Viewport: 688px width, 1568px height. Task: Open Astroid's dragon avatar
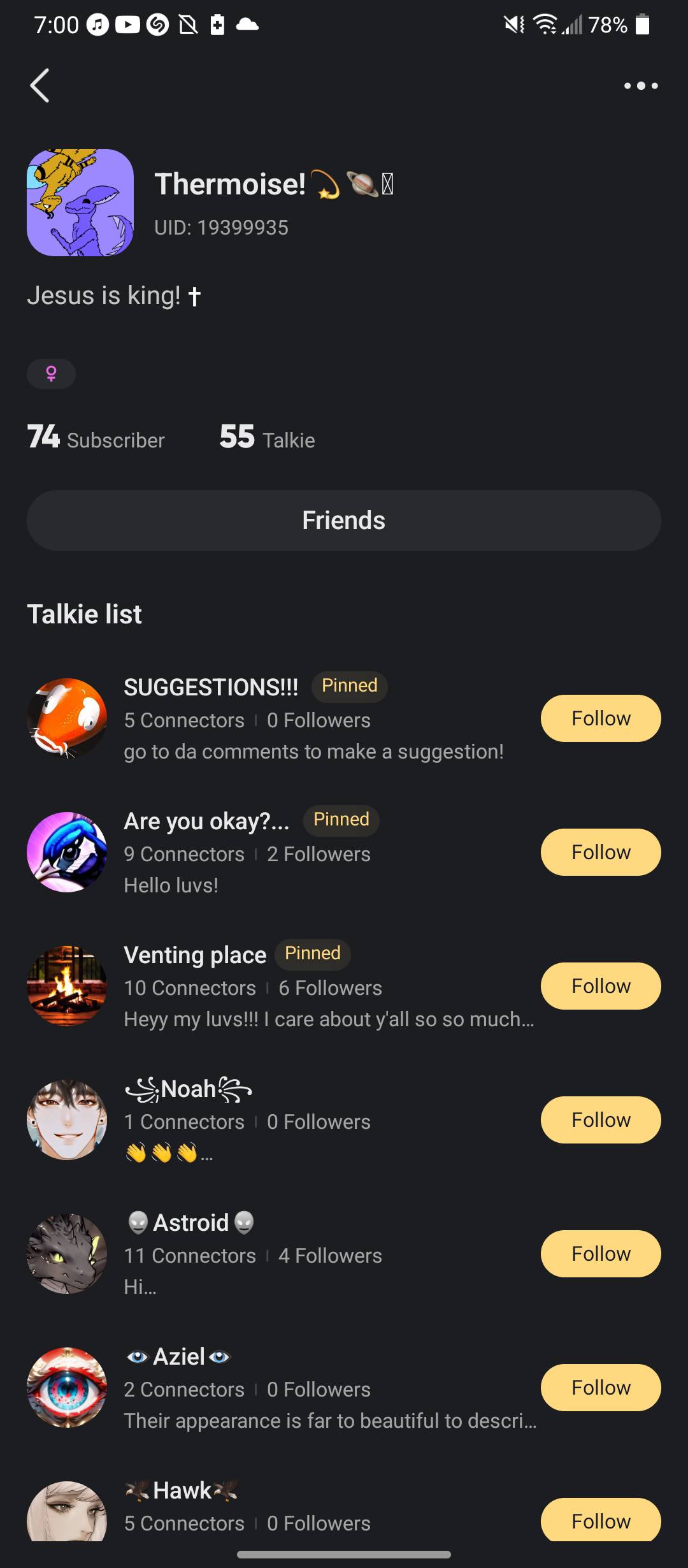click(67, 1254)
